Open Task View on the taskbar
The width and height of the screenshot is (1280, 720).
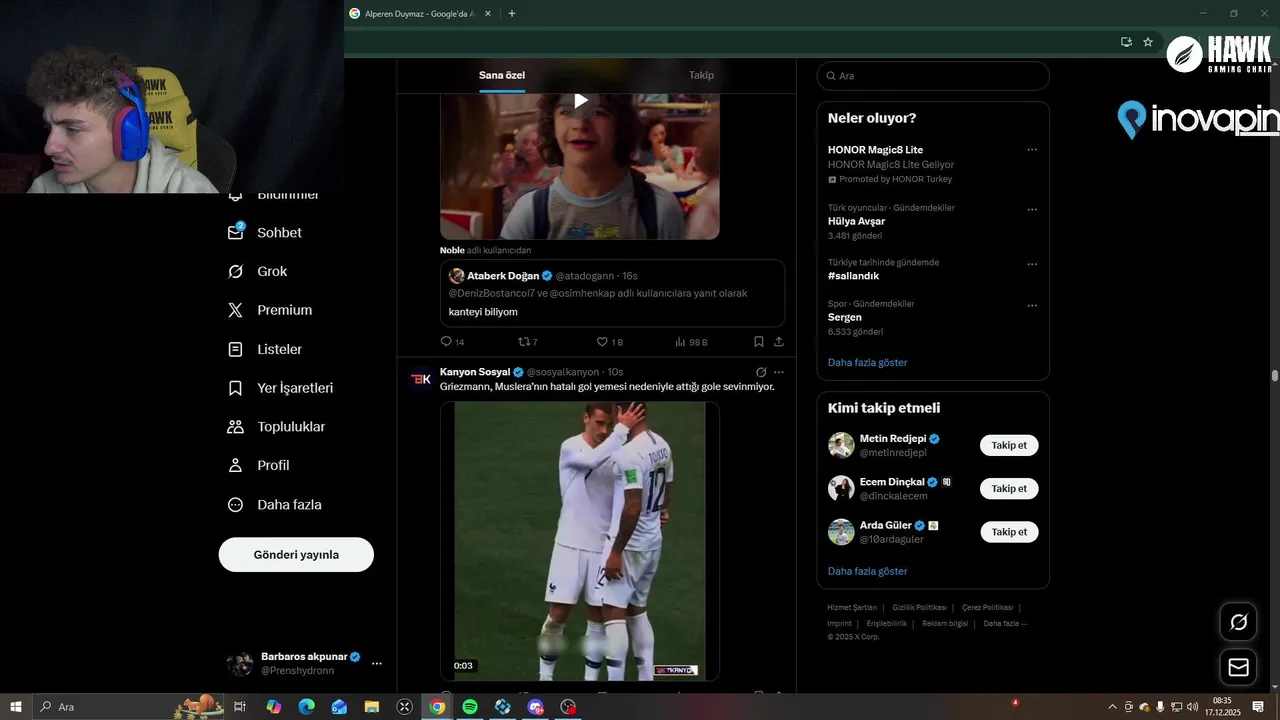(x=240, y=707)
